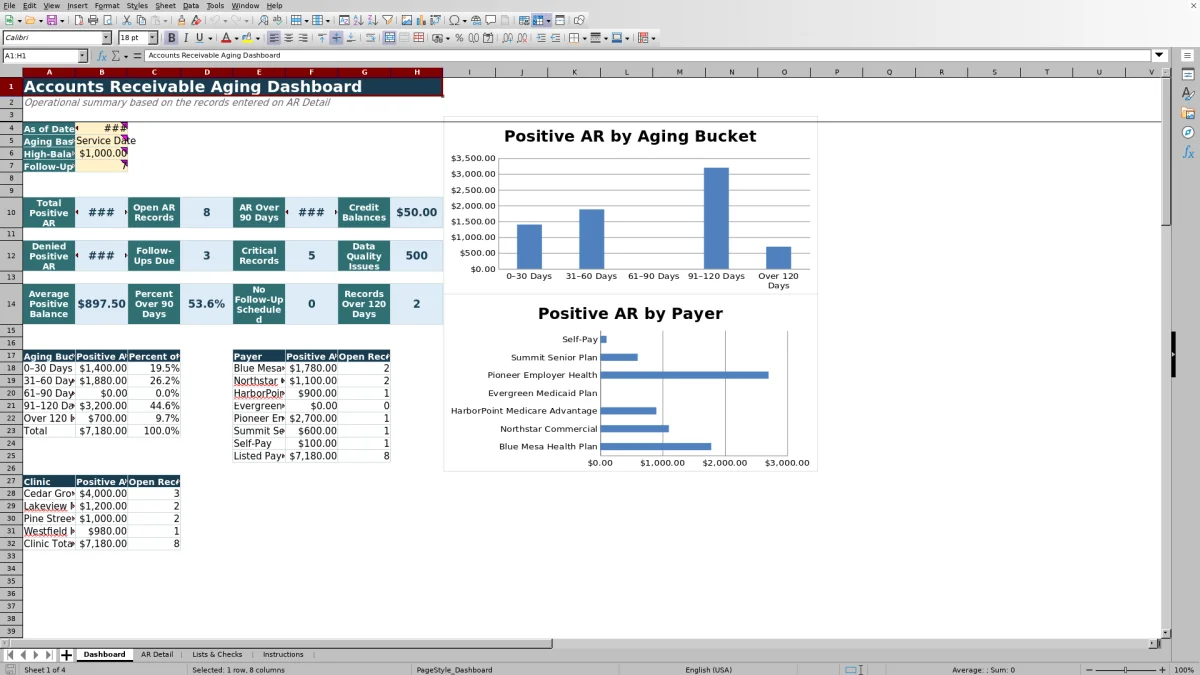Open the Calibri font name dropdown

point(106,38)
